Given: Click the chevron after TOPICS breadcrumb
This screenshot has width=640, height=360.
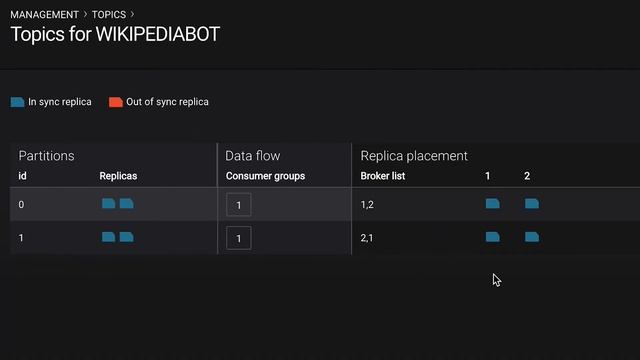Looking at the screenshot, I should click(x=132, y=14).
